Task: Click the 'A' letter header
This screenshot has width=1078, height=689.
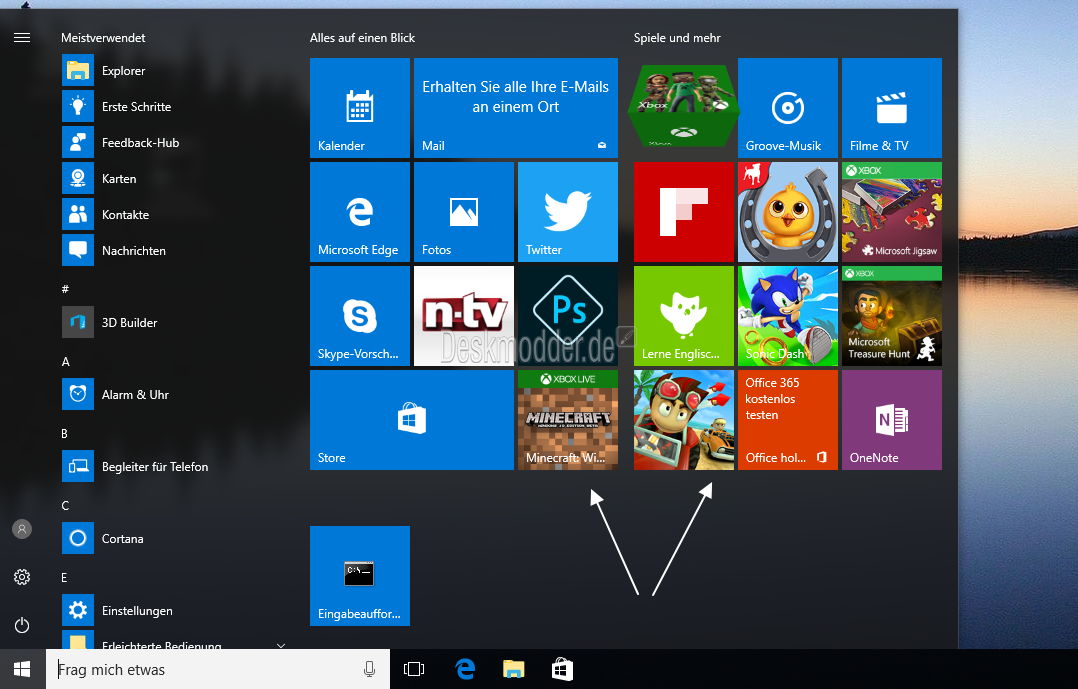Action: pyautogui.click(x=65, y=362)
